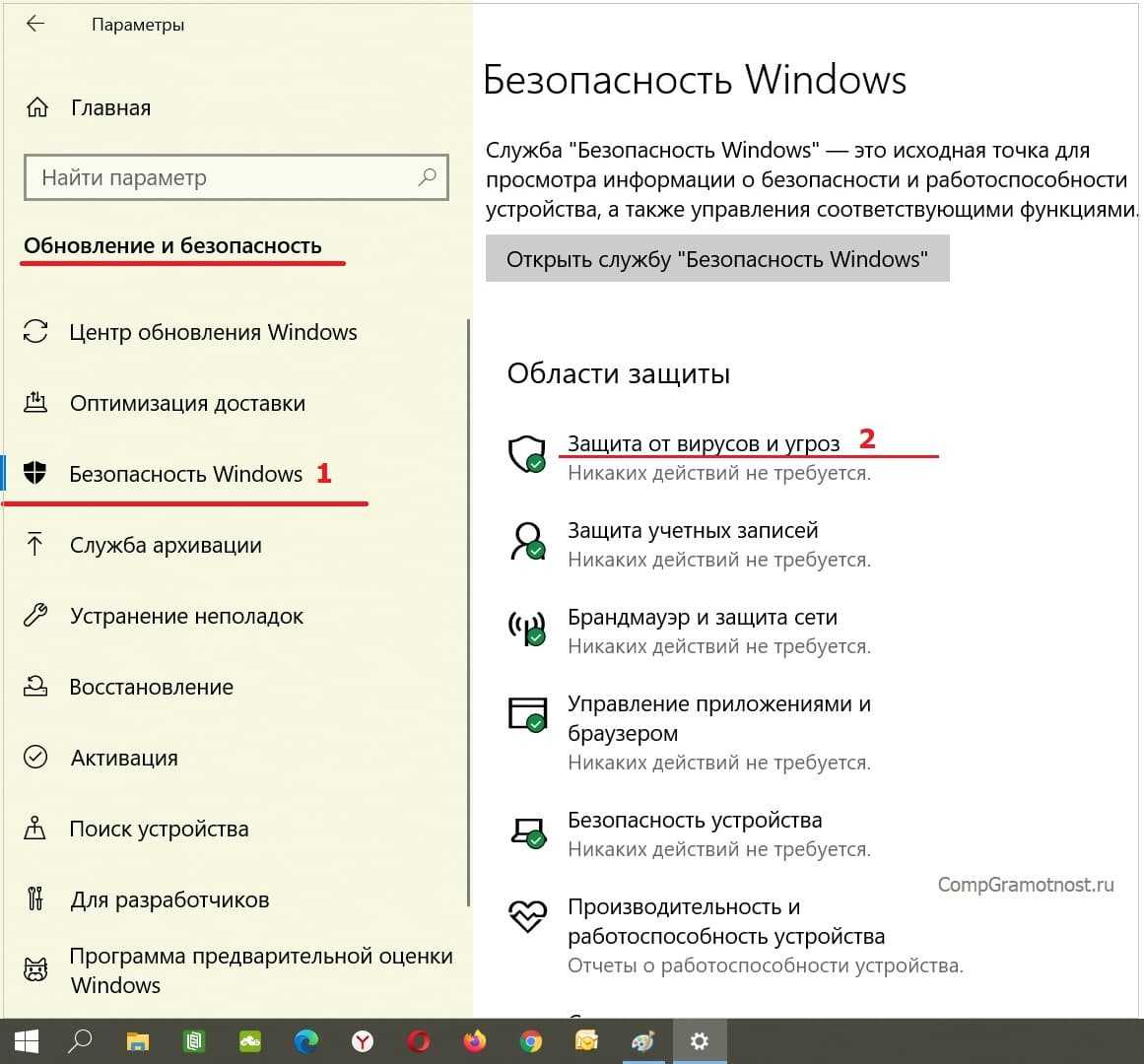1144x1064 pixels.
Task: Open Защита от вирусов и угроз
Action: pyautogui.click(x=703, y=444)
